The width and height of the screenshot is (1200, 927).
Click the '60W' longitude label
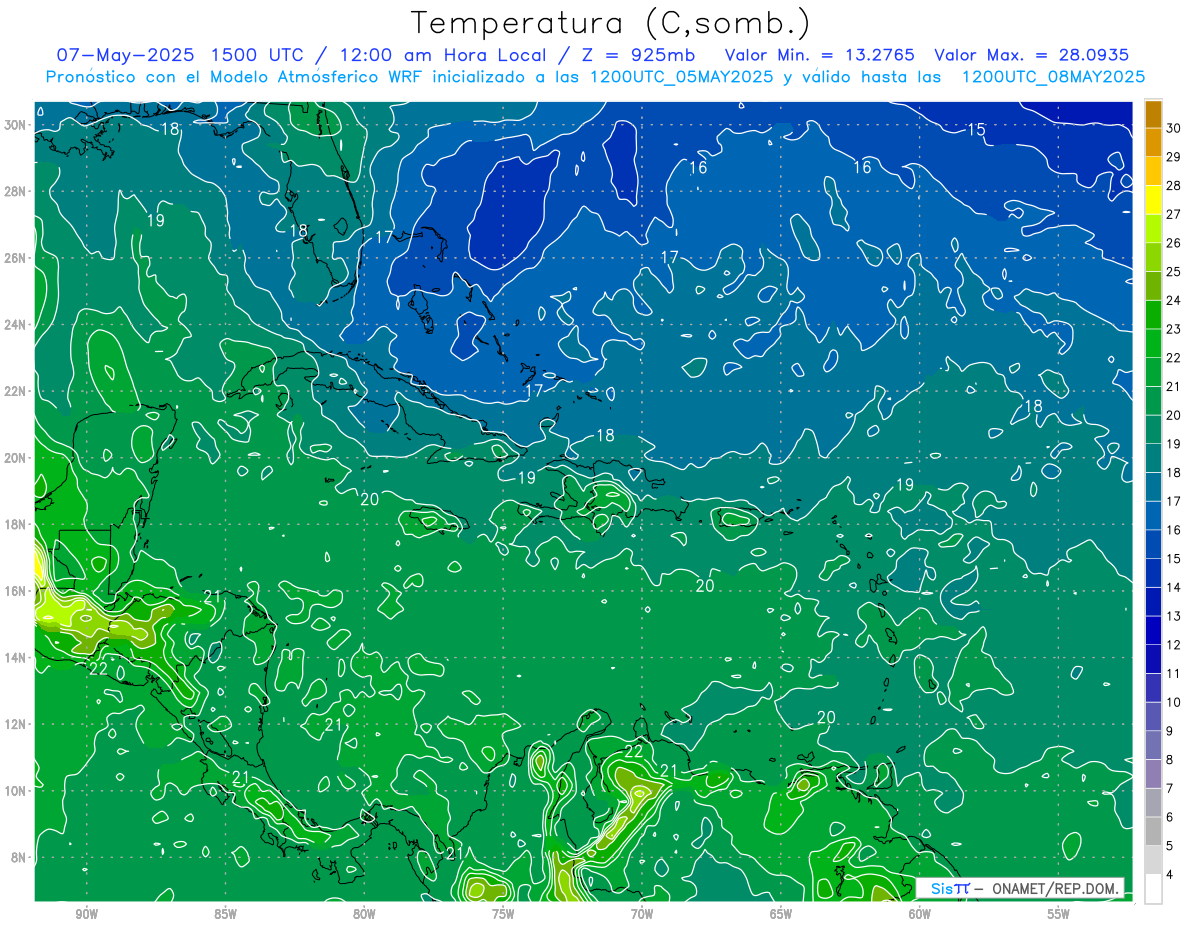[x=920, y=914]
